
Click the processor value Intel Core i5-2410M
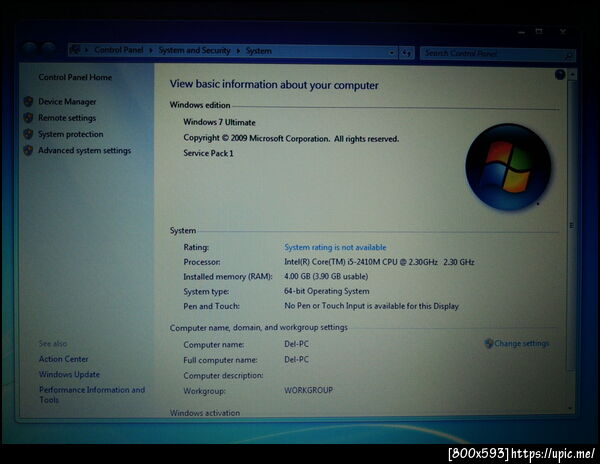click(x=379, y=262)
